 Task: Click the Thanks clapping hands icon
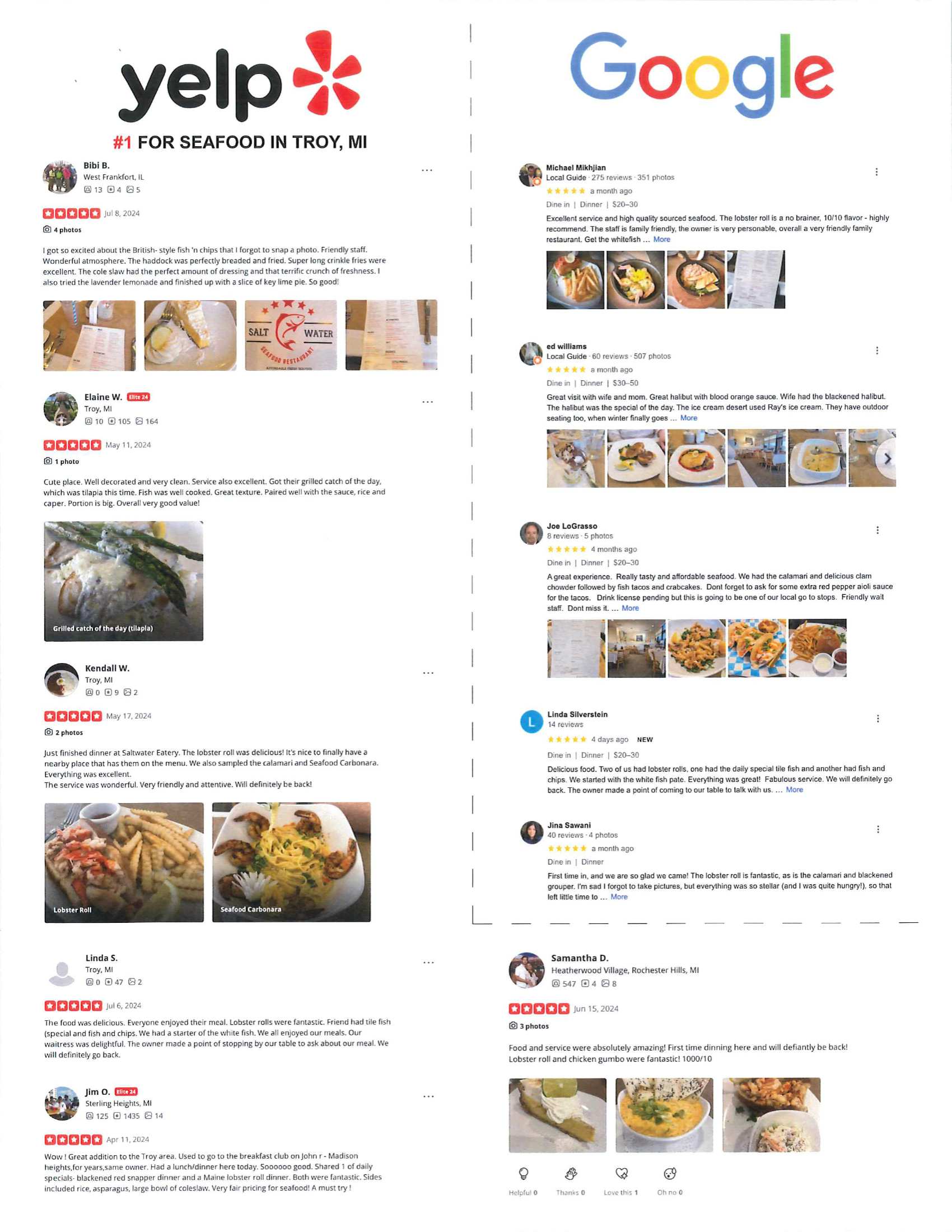(x=571, y=1173)
